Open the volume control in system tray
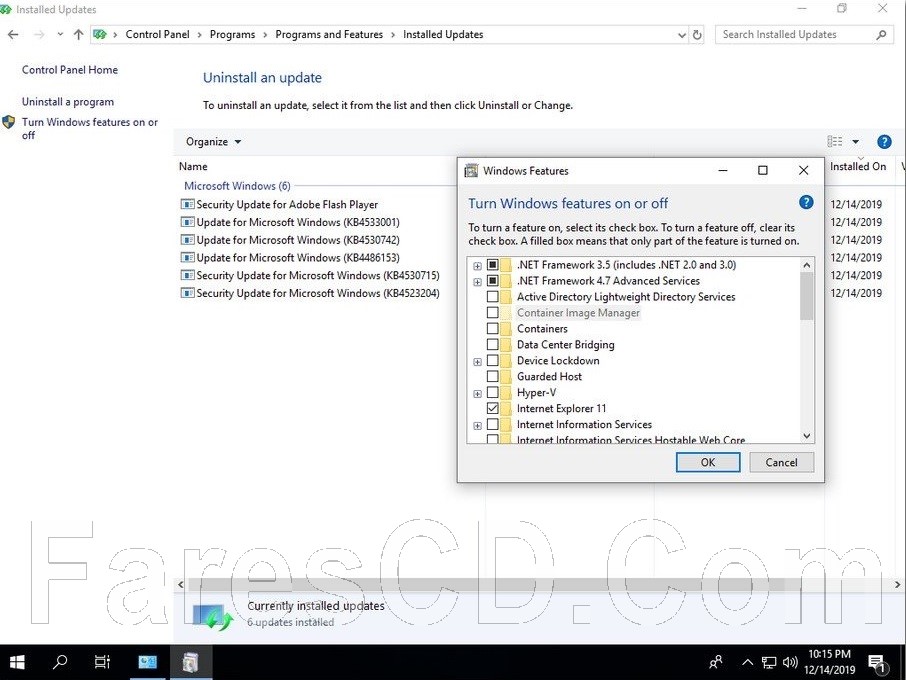The image size is (906, 680). click(x=790, y=663)
